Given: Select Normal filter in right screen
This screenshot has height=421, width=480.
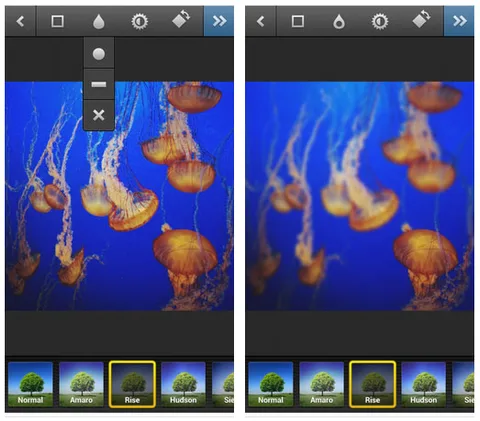Looking at the screenshot, I should pos(271,384).
